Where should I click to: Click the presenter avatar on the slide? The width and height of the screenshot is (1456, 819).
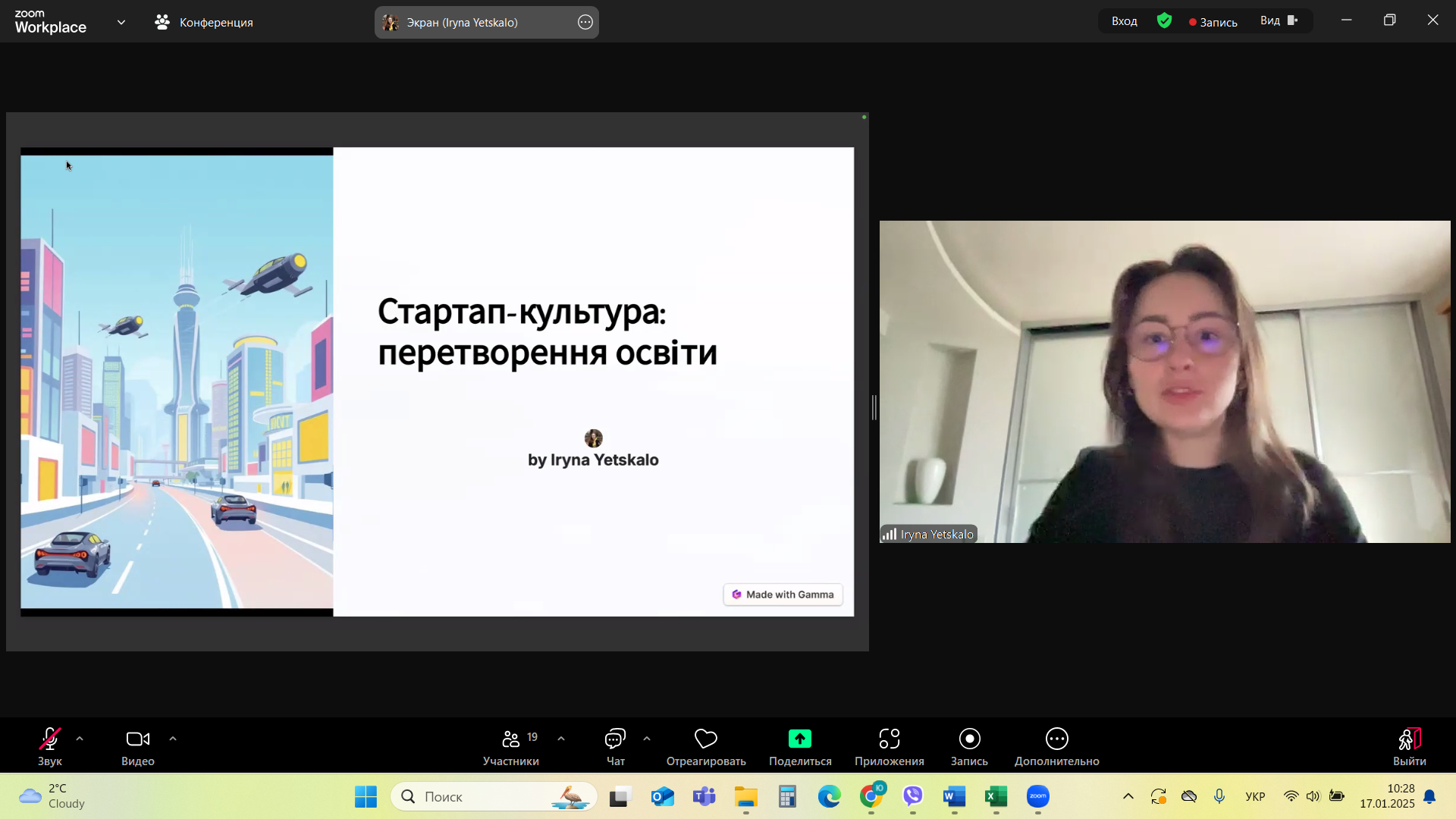pos(594,438)
